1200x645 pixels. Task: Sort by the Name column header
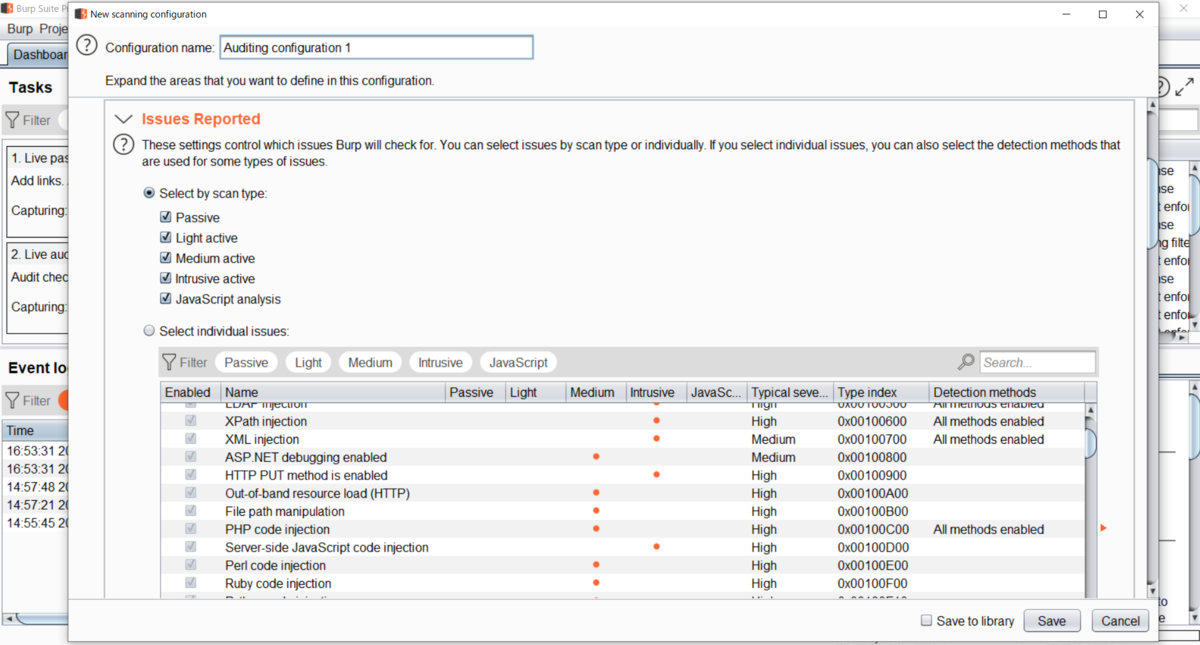[333, 392]
